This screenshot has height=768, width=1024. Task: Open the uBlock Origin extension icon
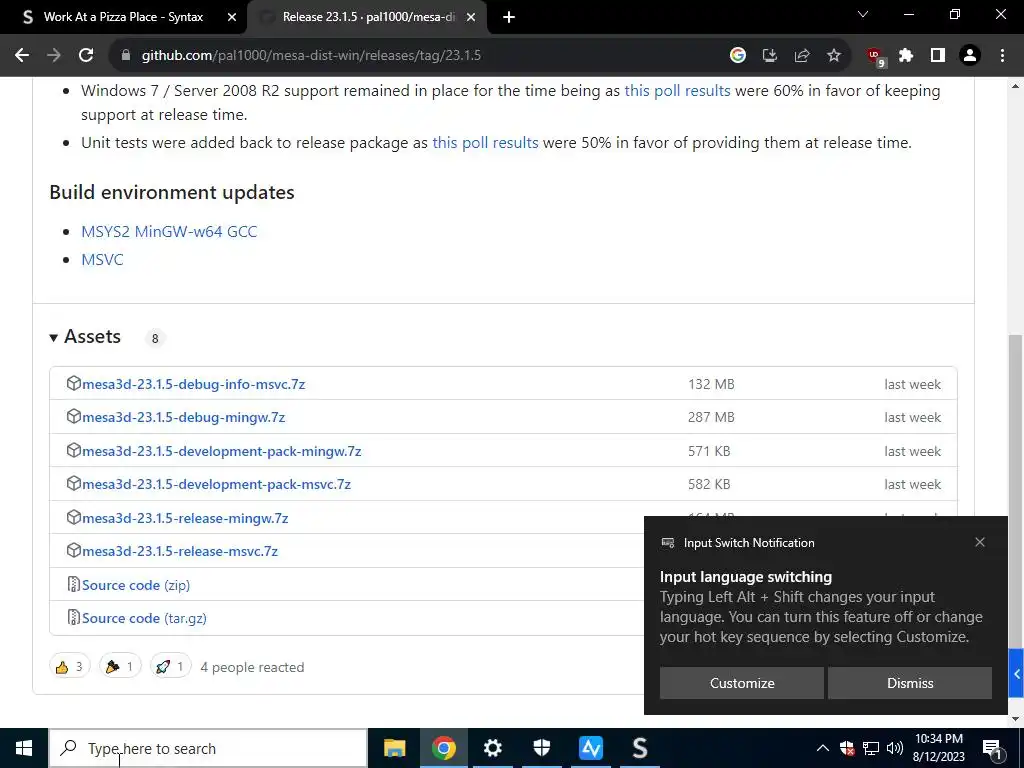tap(876, 57)
